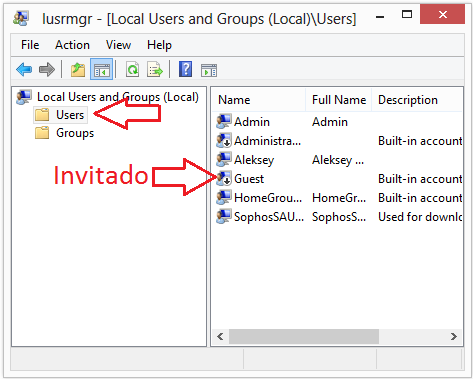473x379 pixels.
Task: Select the SophosSAU... user name
Action: (269, 217)
